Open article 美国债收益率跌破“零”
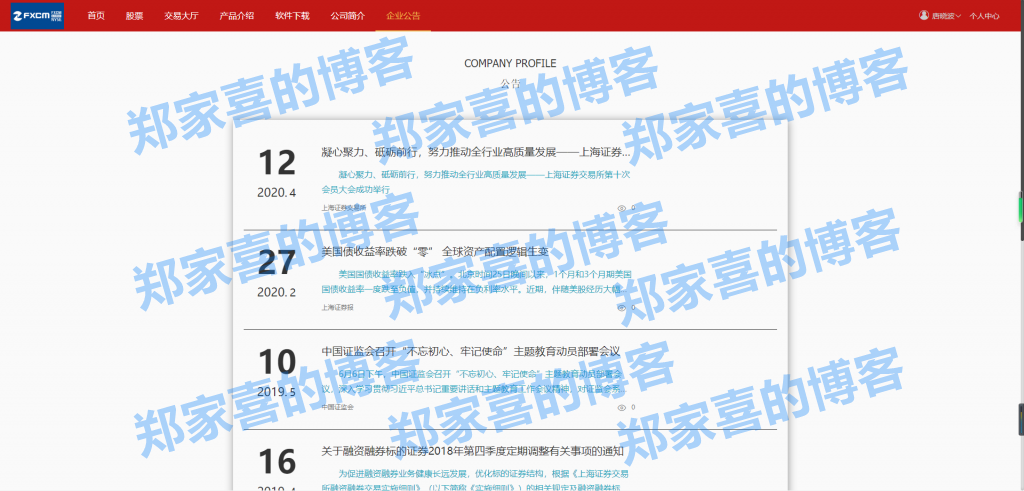Image resolution: width=1024 pixels, height=491 pixels. [434, 252]
